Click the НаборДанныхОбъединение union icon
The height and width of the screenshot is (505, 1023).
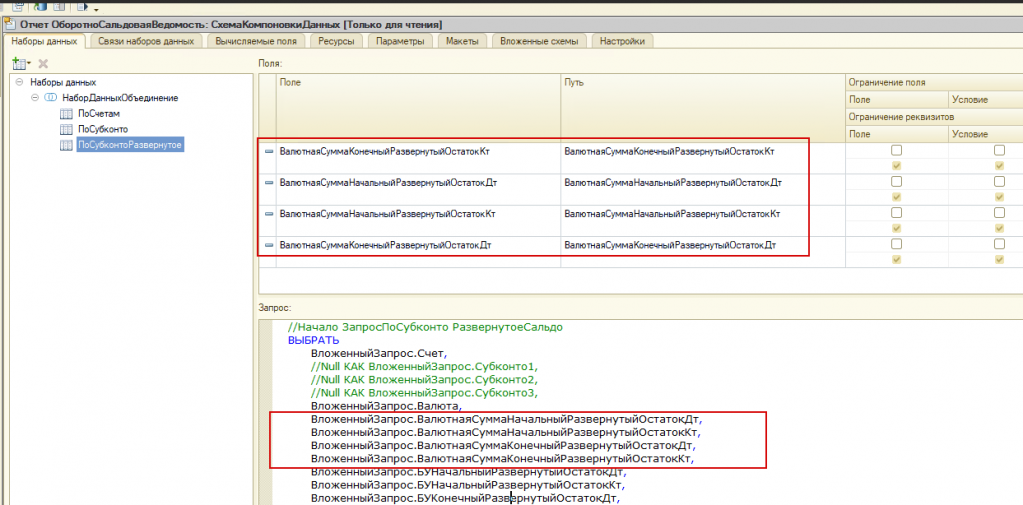click(50, 98)
